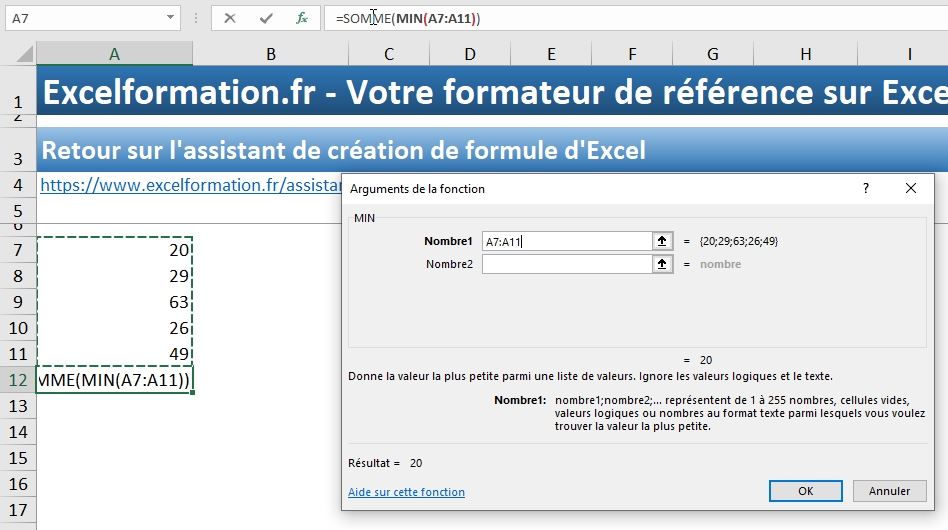Select row 11 header
The height and width of the screenshot is (530, 948).
coord(18,354)
